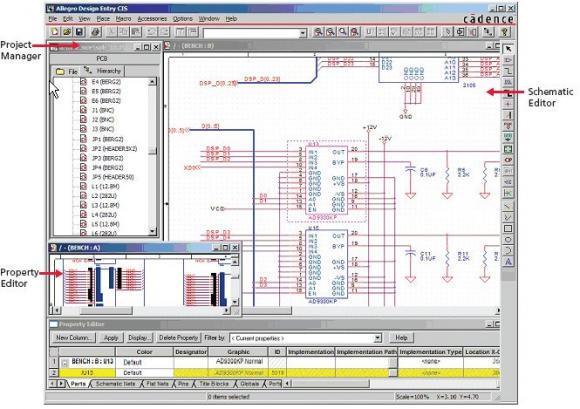The image size is (580, 409).
Task: Click the Implementation Type column header
Action: [x=431, y=352]
